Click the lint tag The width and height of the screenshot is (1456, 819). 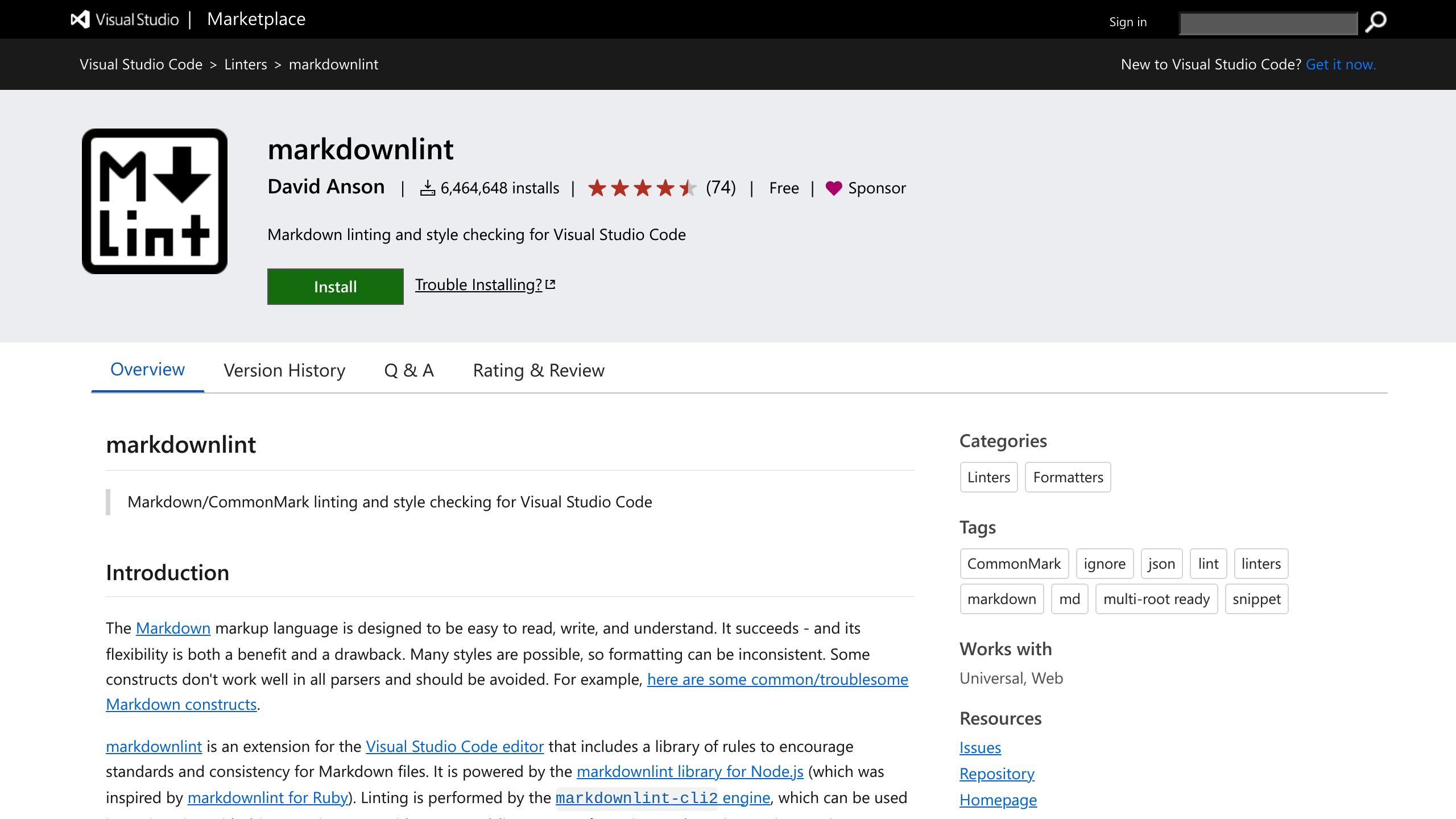pyautogui.click(x=1208, y=564)
